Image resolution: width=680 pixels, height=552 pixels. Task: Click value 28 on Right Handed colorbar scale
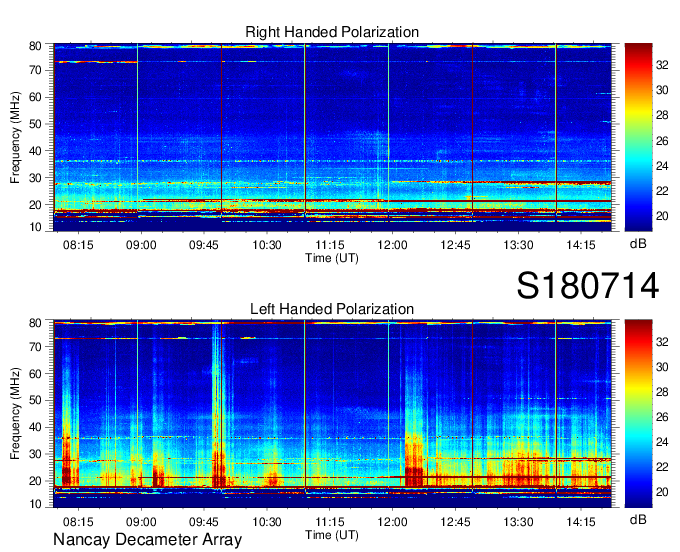coord(662,115)
